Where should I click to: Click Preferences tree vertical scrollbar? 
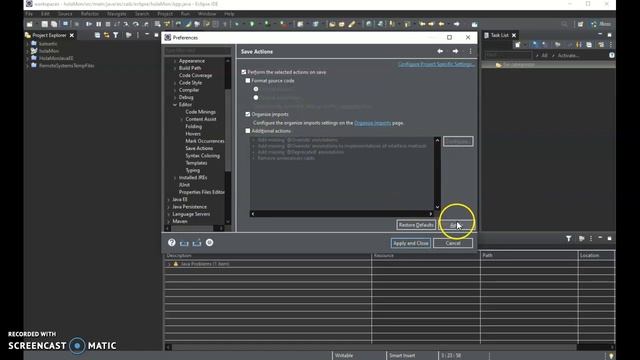[x=228, y=141]
